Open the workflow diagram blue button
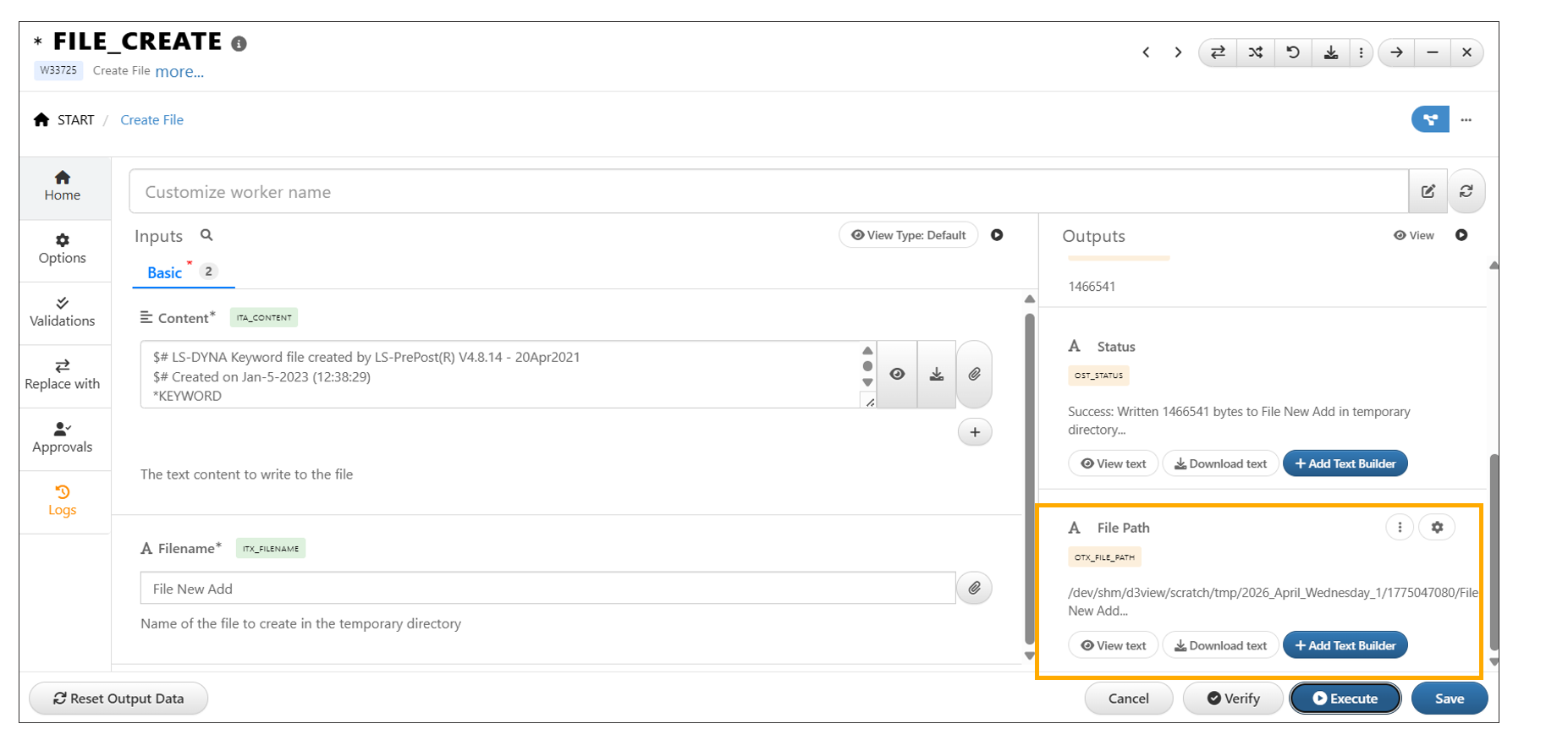The width and height of the screenshot is (1568, 740). pos(1430,120)
